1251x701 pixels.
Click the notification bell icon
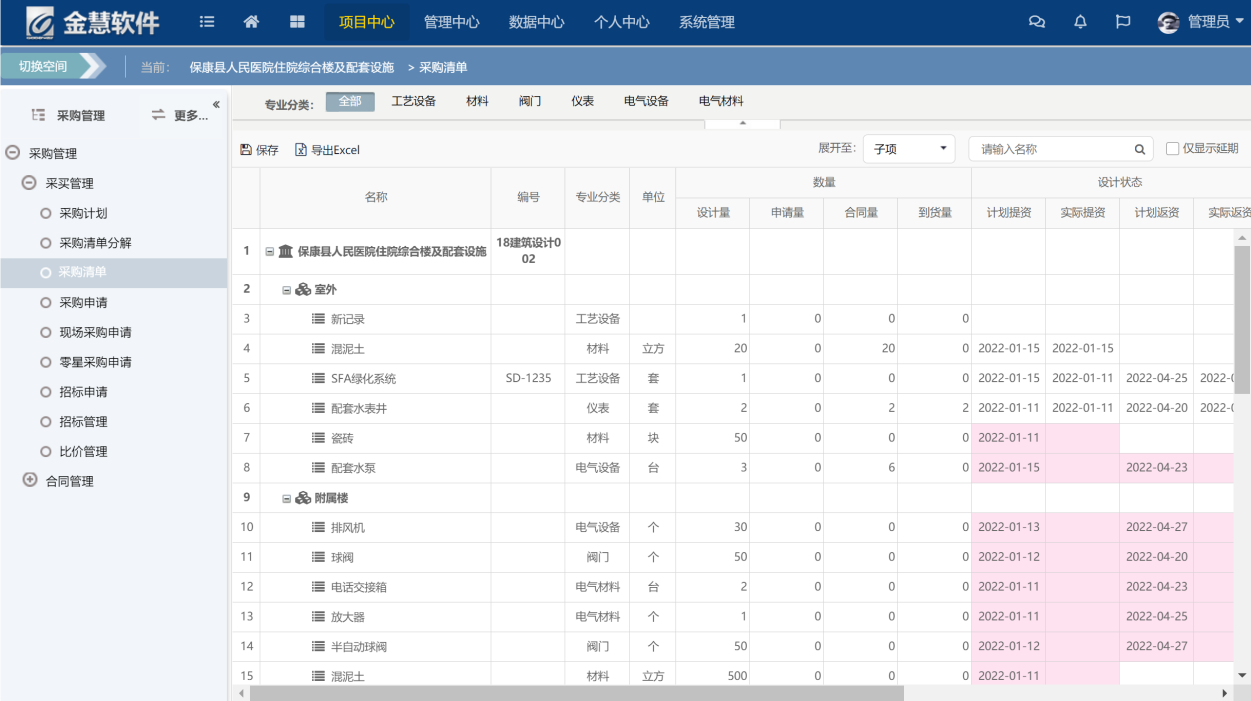click(1080, 22)
